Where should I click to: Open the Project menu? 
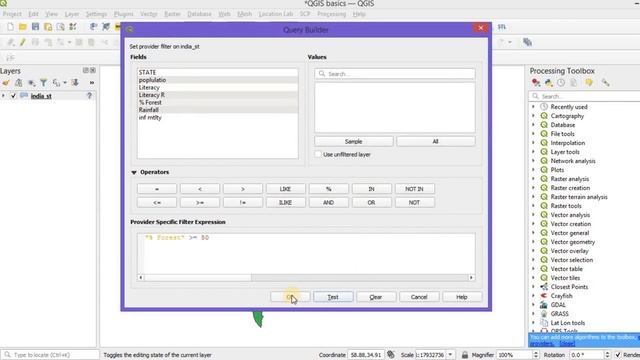[12, 14]
